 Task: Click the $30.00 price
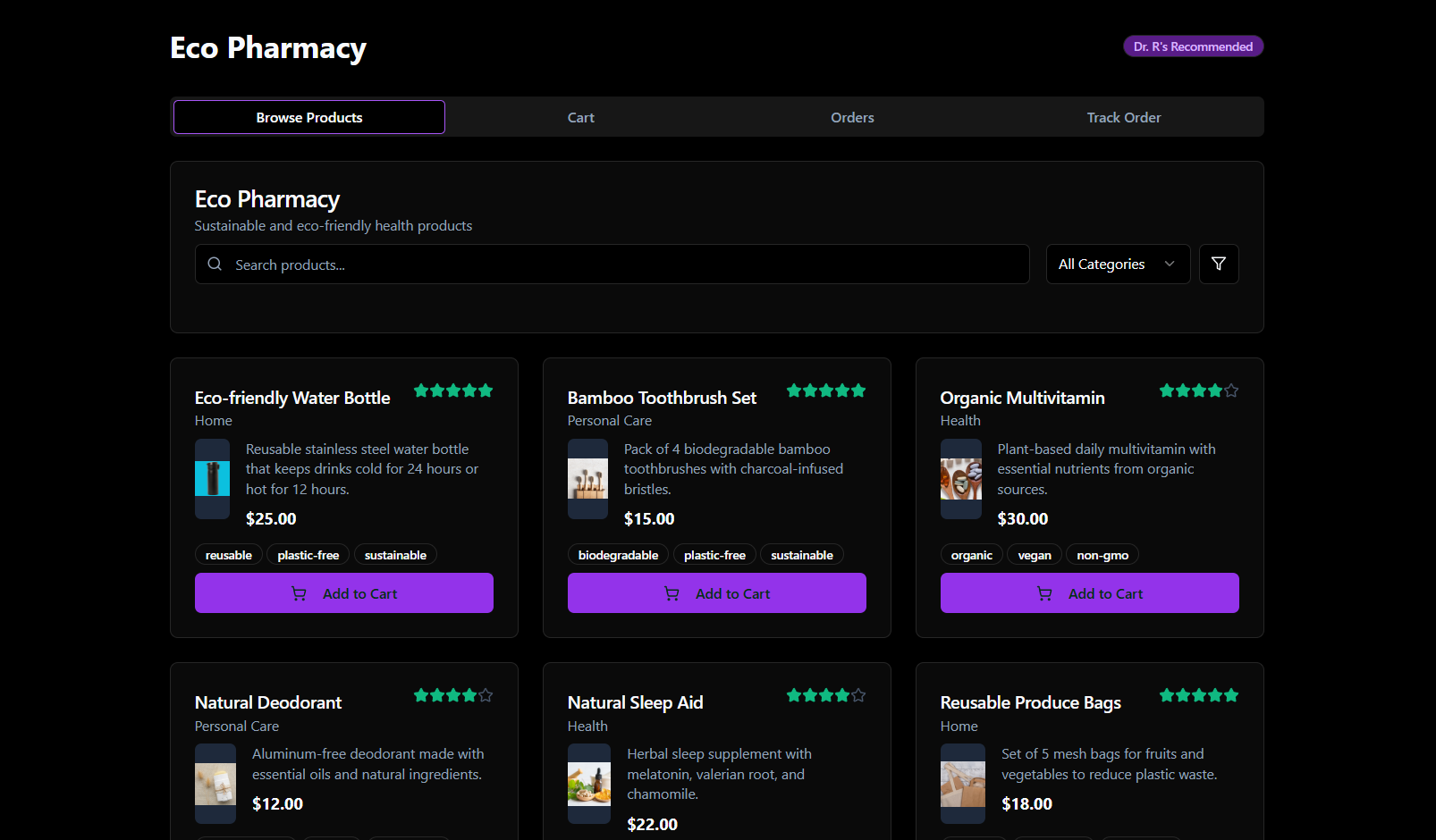pyautogui.click(x=1023, y=518)
